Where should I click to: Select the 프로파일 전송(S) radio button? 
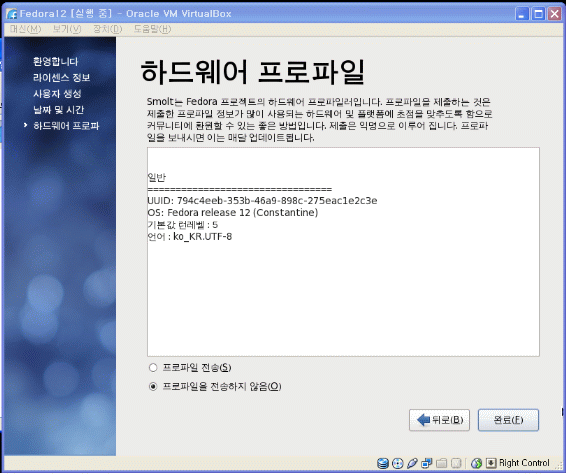(153, 368)
